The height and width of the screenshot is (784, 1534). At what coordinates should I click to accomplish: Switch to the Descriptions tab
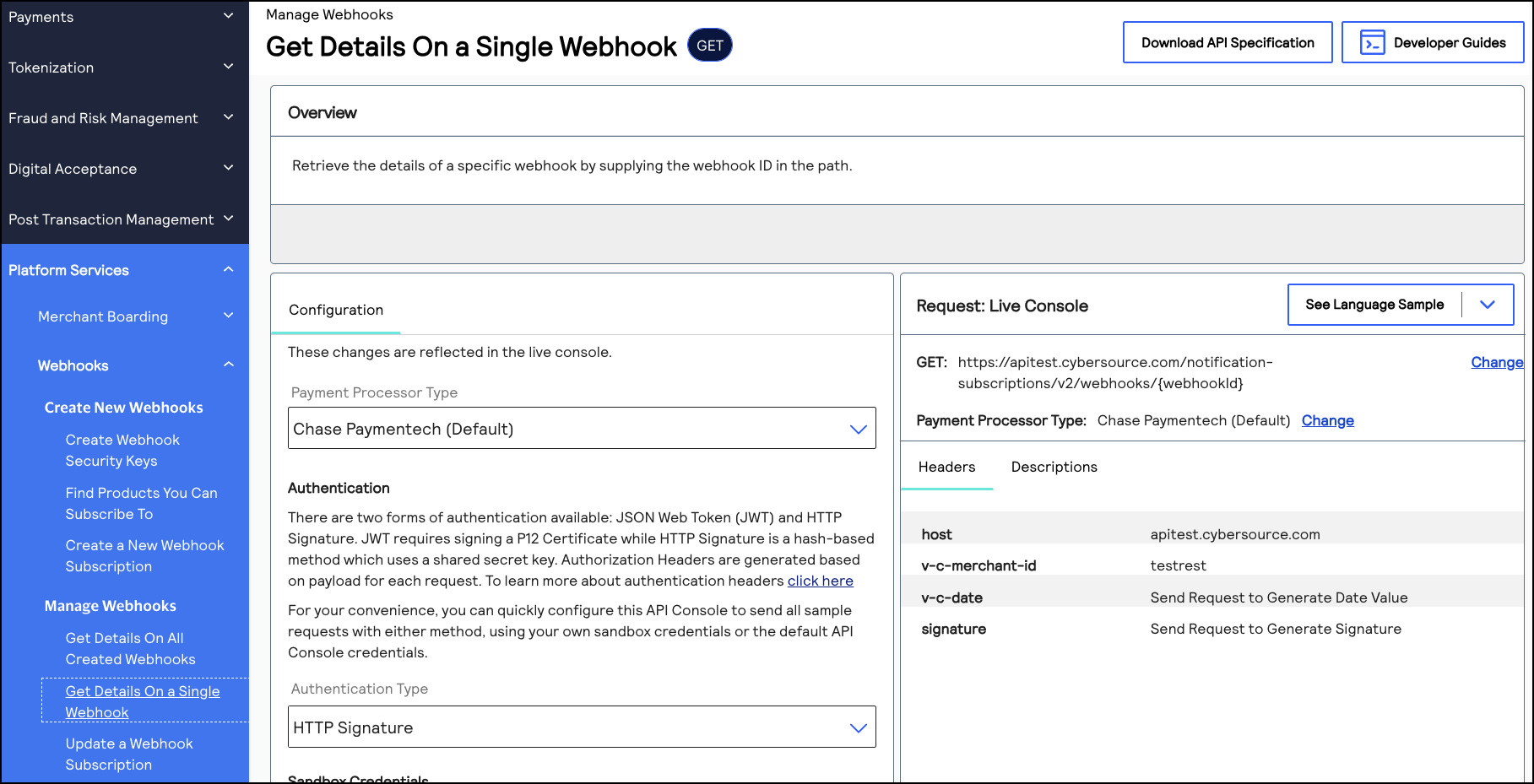(1053, 467)
